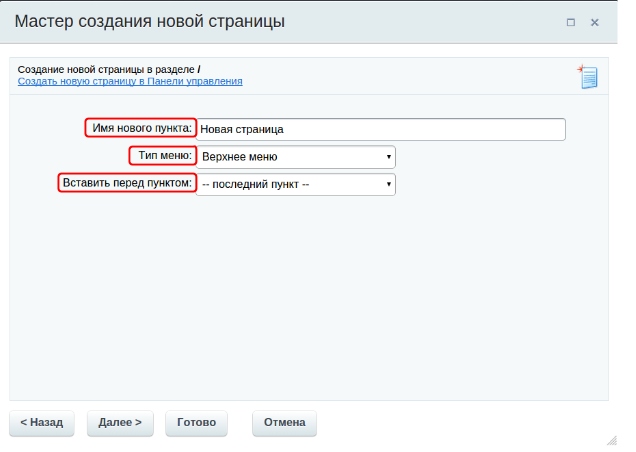Cancel the wizard via 'Отмена' button
The height and width of the screenshot is (452, 636).
[x=284, y=423]
